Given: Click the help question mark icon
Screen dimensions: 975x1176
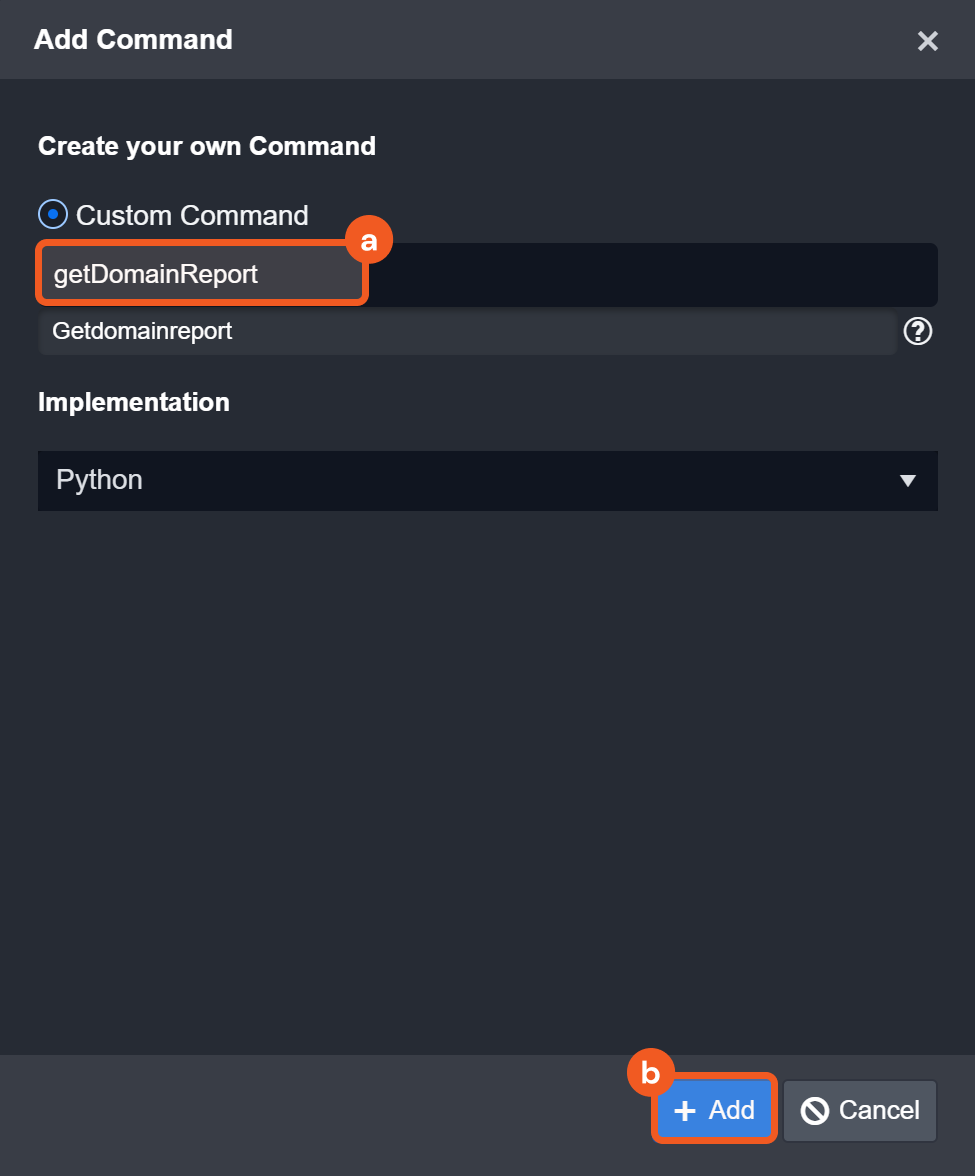Looking at the screenshot, I should 917,331.
